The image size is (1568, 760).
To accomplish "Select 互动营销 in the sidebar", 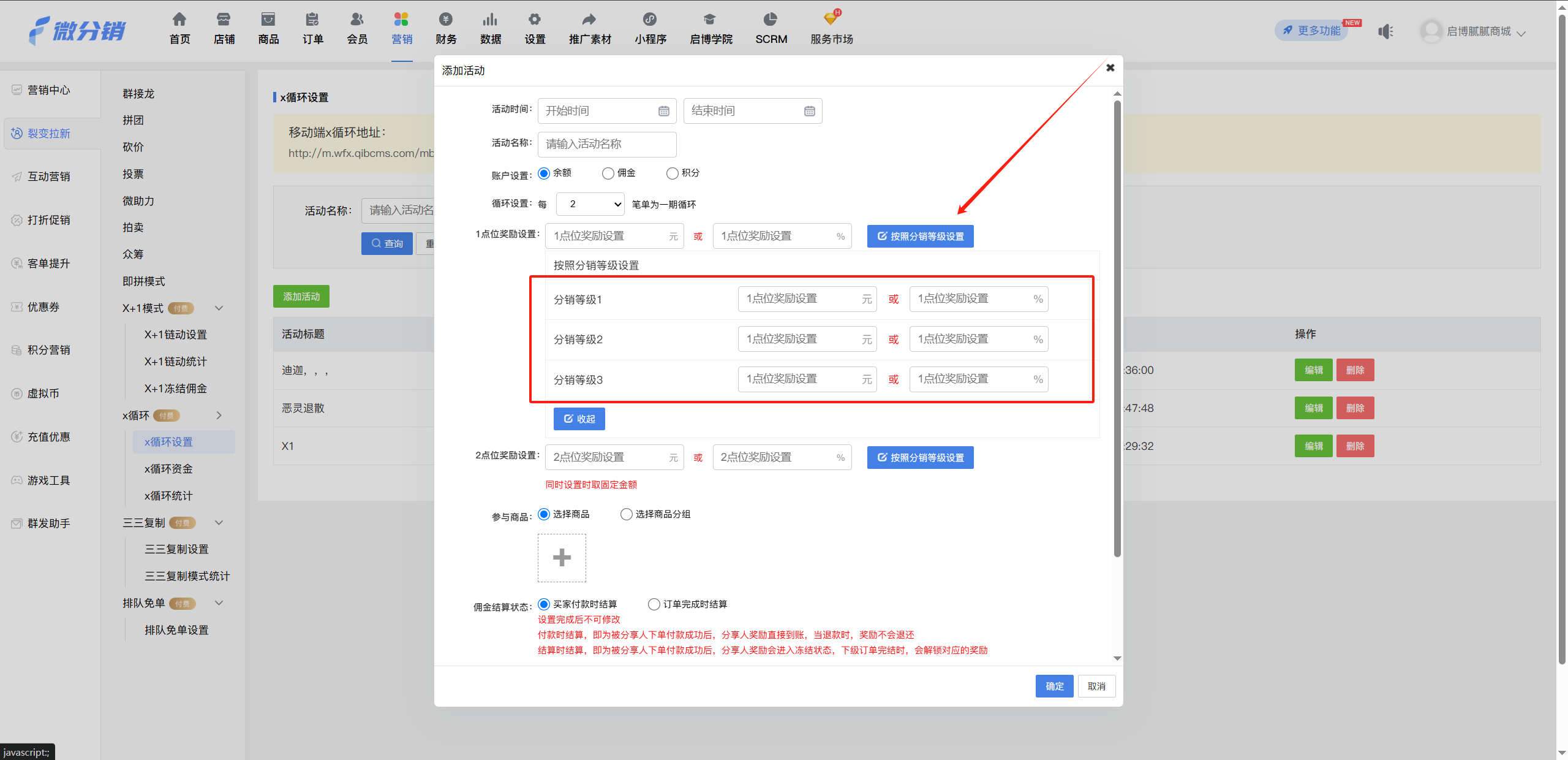I will (x=49, y=177).
